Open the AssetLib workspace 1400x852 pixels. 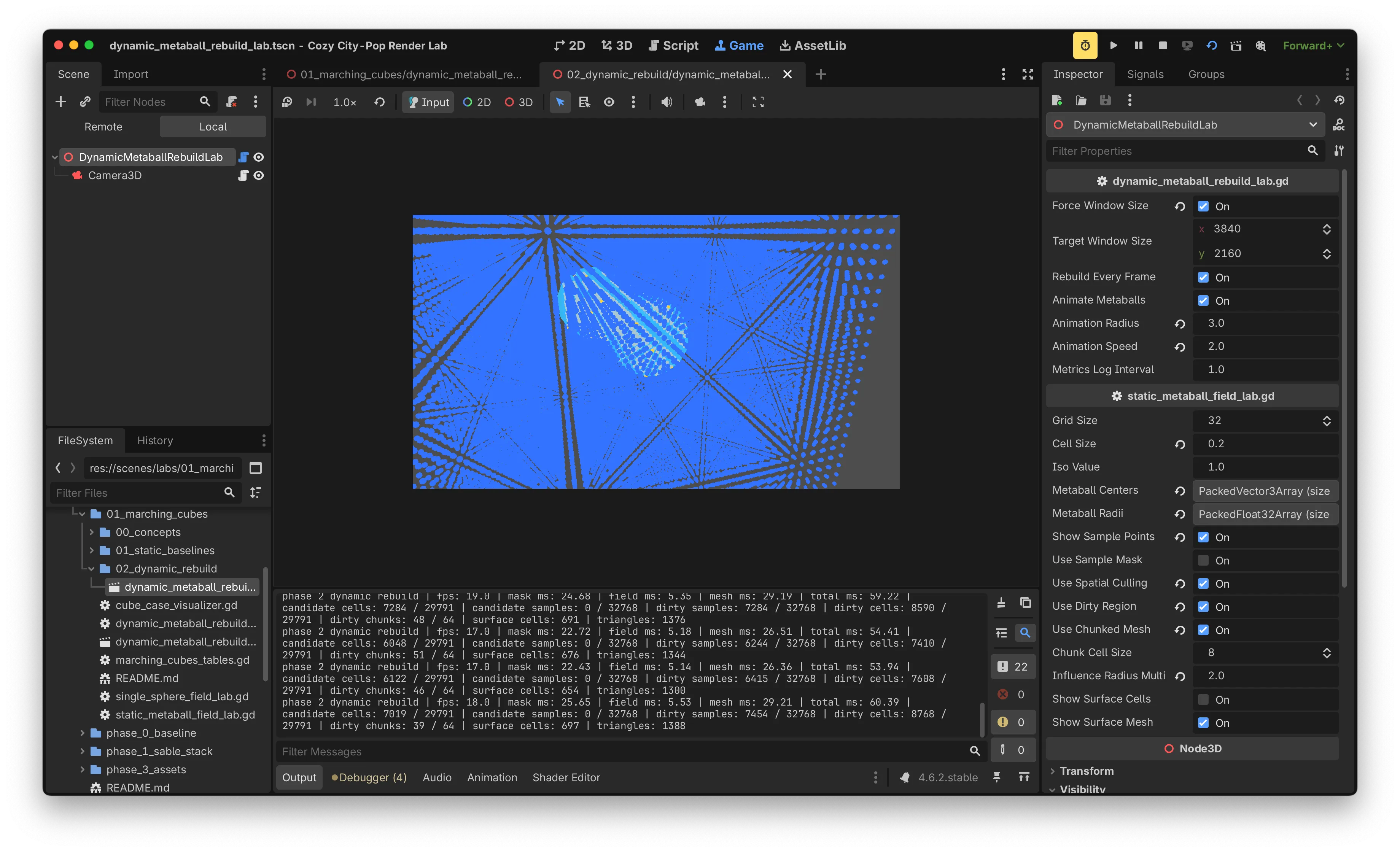pyautogui.click(x=813, y=45)
